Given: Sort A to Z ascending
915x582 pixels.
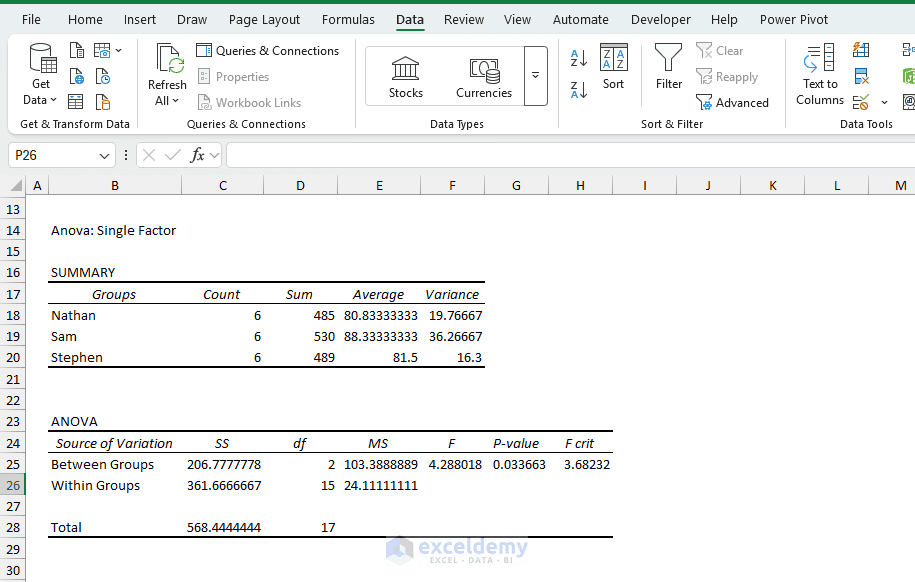Looking at the screenshot, I should point(579,58).
